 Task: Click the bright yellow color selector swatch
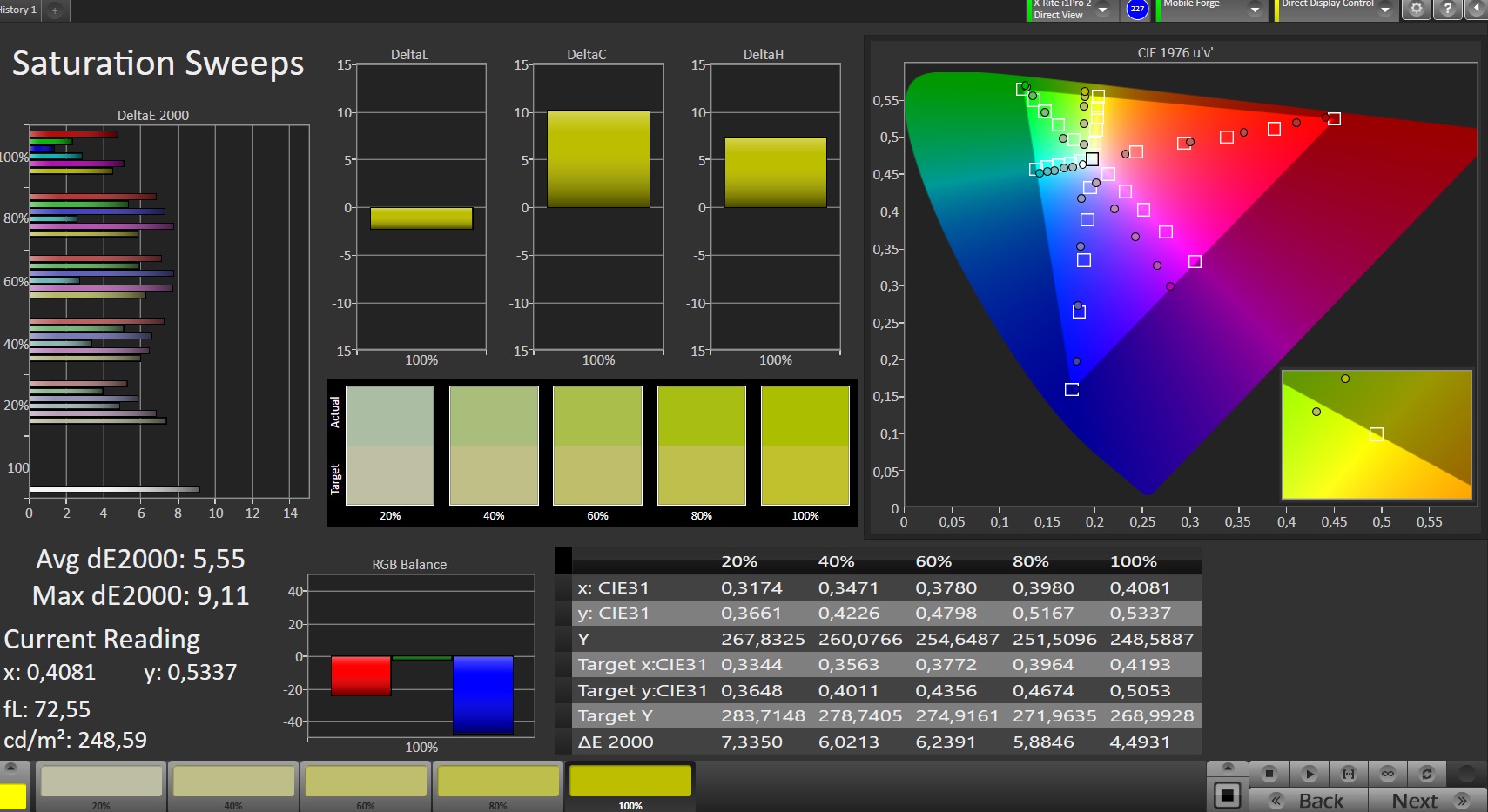tap(12, 796)
